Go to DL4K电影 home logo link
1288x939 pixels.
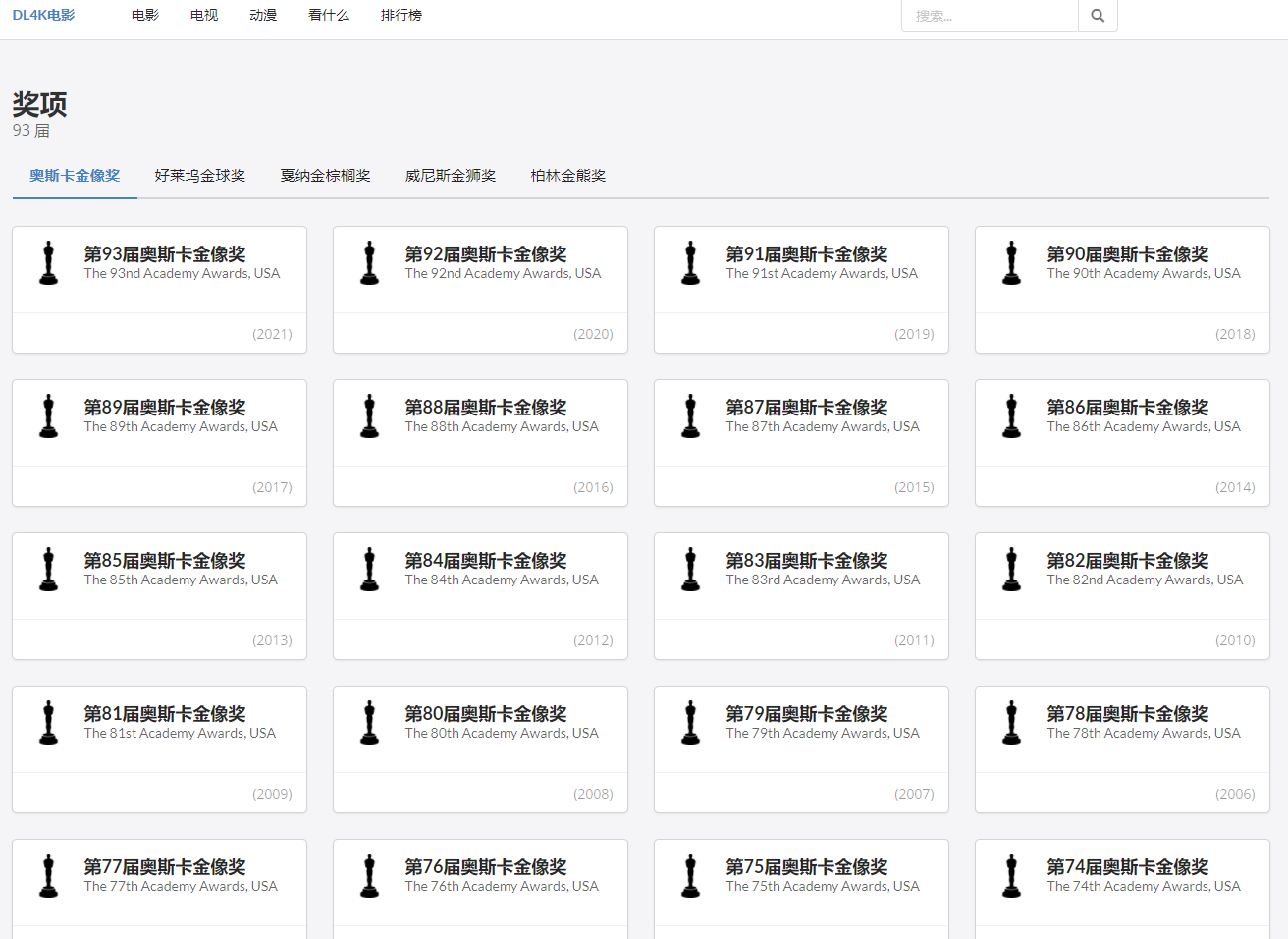(x=43, y=15)
